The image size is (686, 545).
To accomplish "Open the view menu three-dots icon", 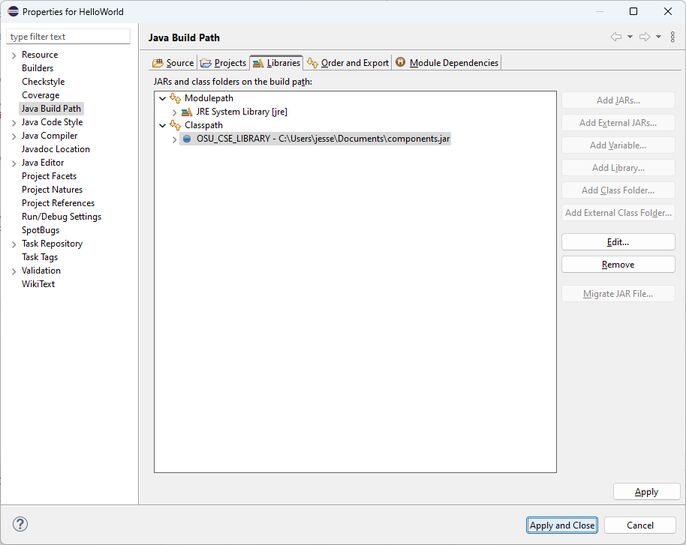I will pyautogui.click(x=672, y=37).
